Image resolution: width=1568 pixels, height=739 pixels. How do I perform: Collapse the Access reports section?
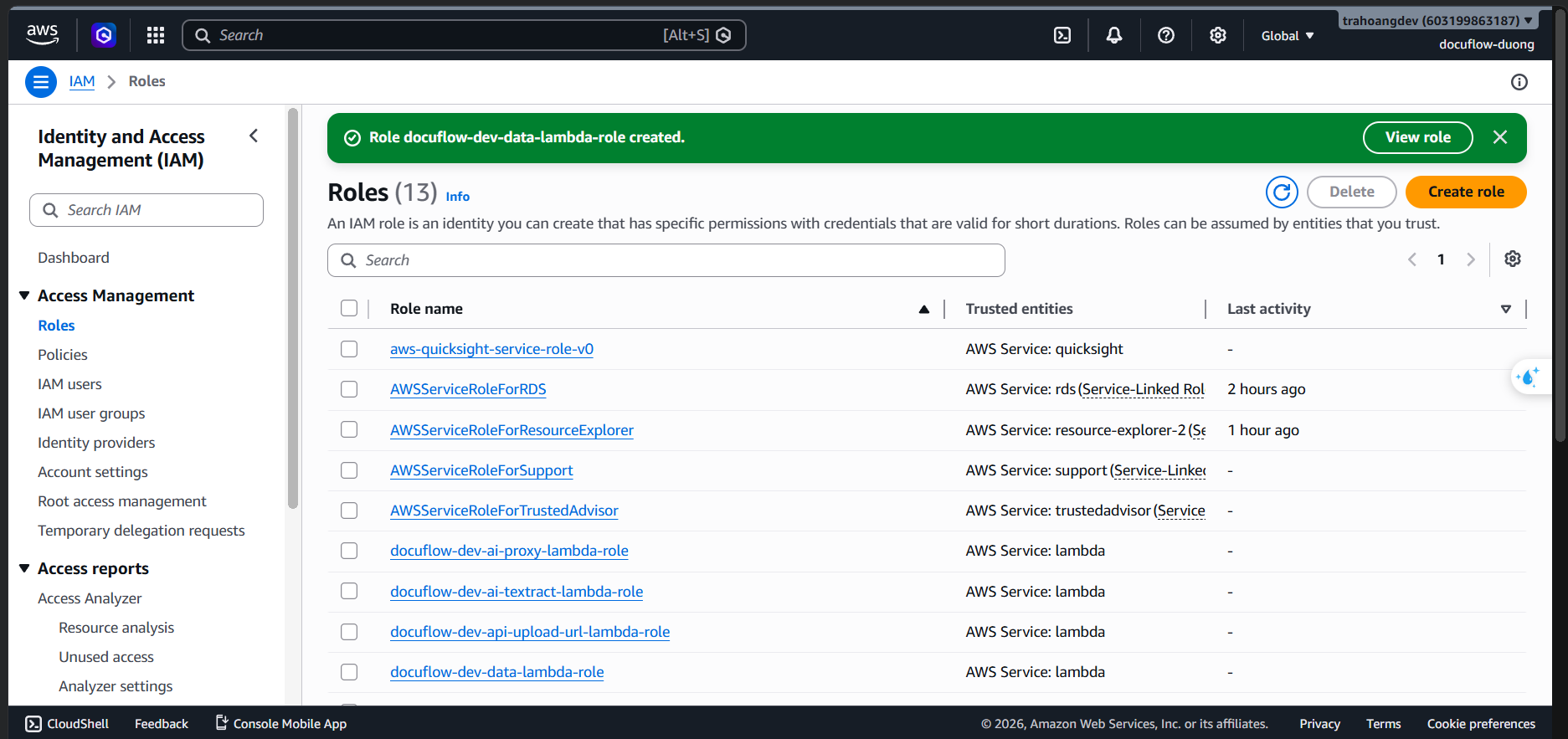coord(24,568)
